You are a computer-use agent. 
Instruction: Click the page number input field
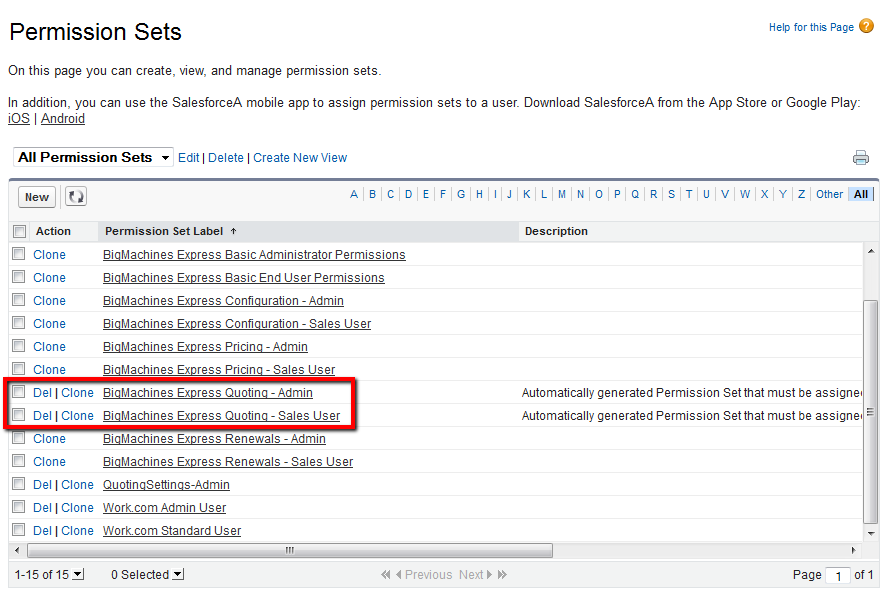pyautogui.click(x=837, y=575)
